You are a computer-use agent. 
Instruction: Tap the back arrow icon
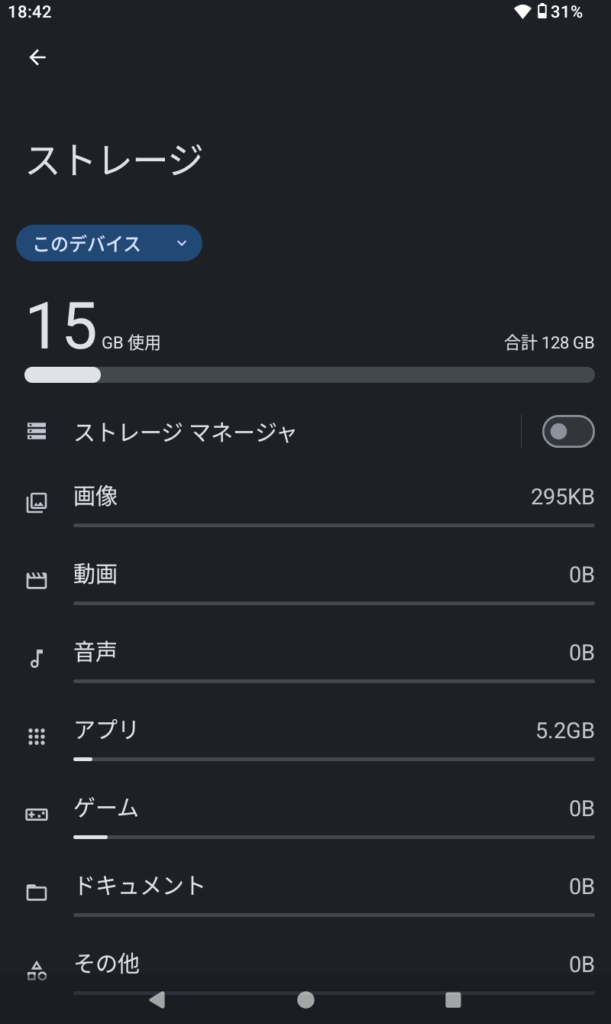pyautogui.click(x=37, y=58)
